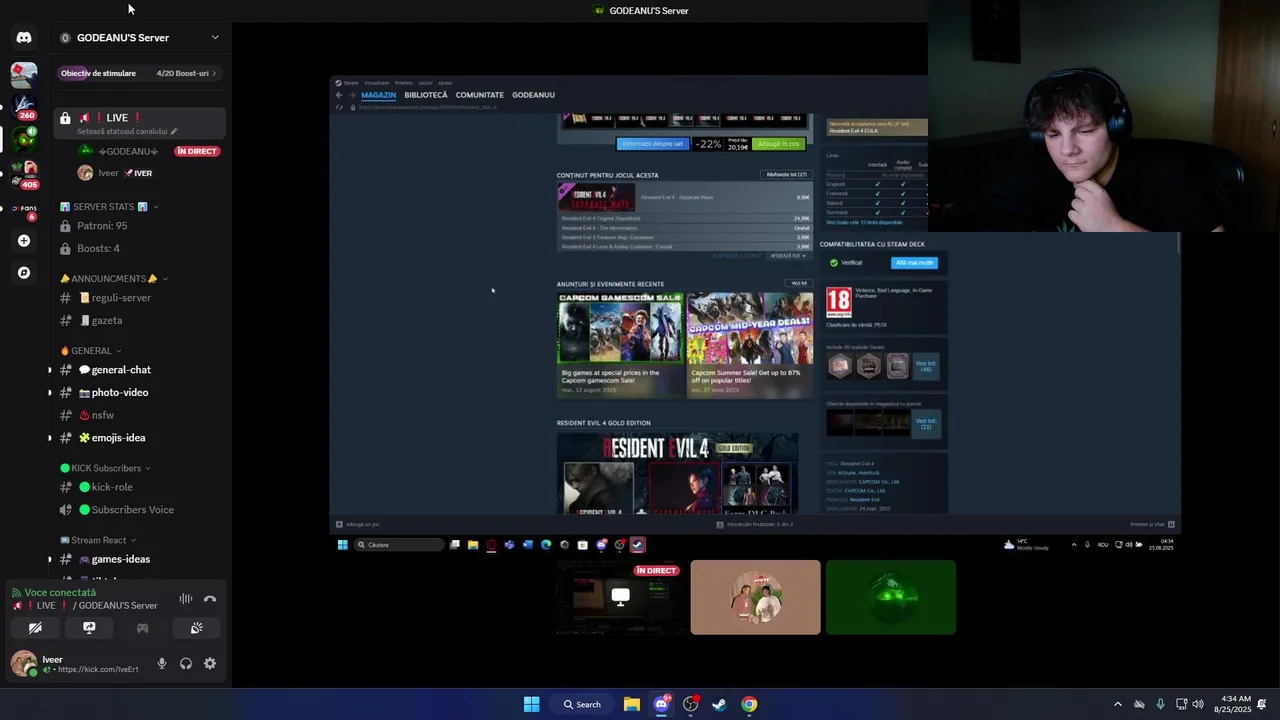Open BIBLIOTECĂ tab in streamed Steam window
This screenshot has width=1280, height=720.
(x=426, y=95)
